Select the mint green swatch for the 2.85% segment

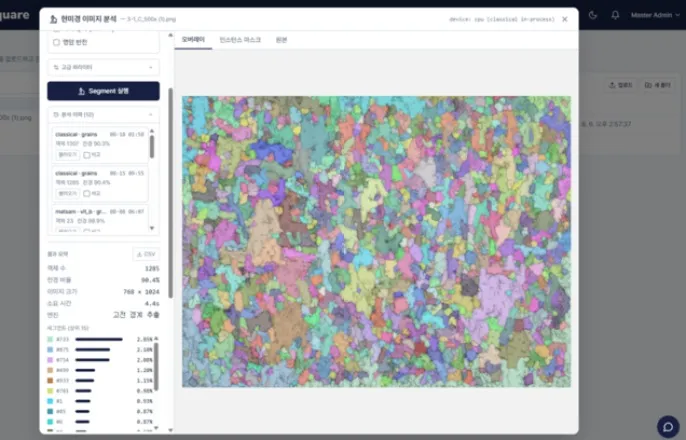pyautogui.click(x=50, y=339)
